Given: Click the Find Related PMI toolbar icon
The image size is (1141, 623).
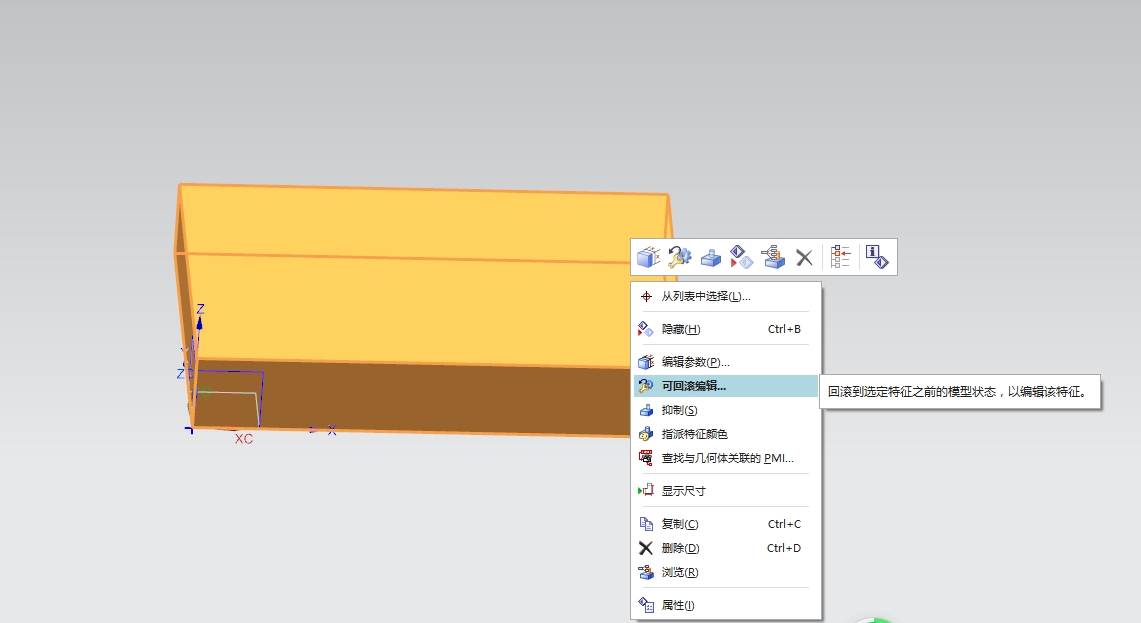Looking at the screenshot, I should click(x=772, y=257).
